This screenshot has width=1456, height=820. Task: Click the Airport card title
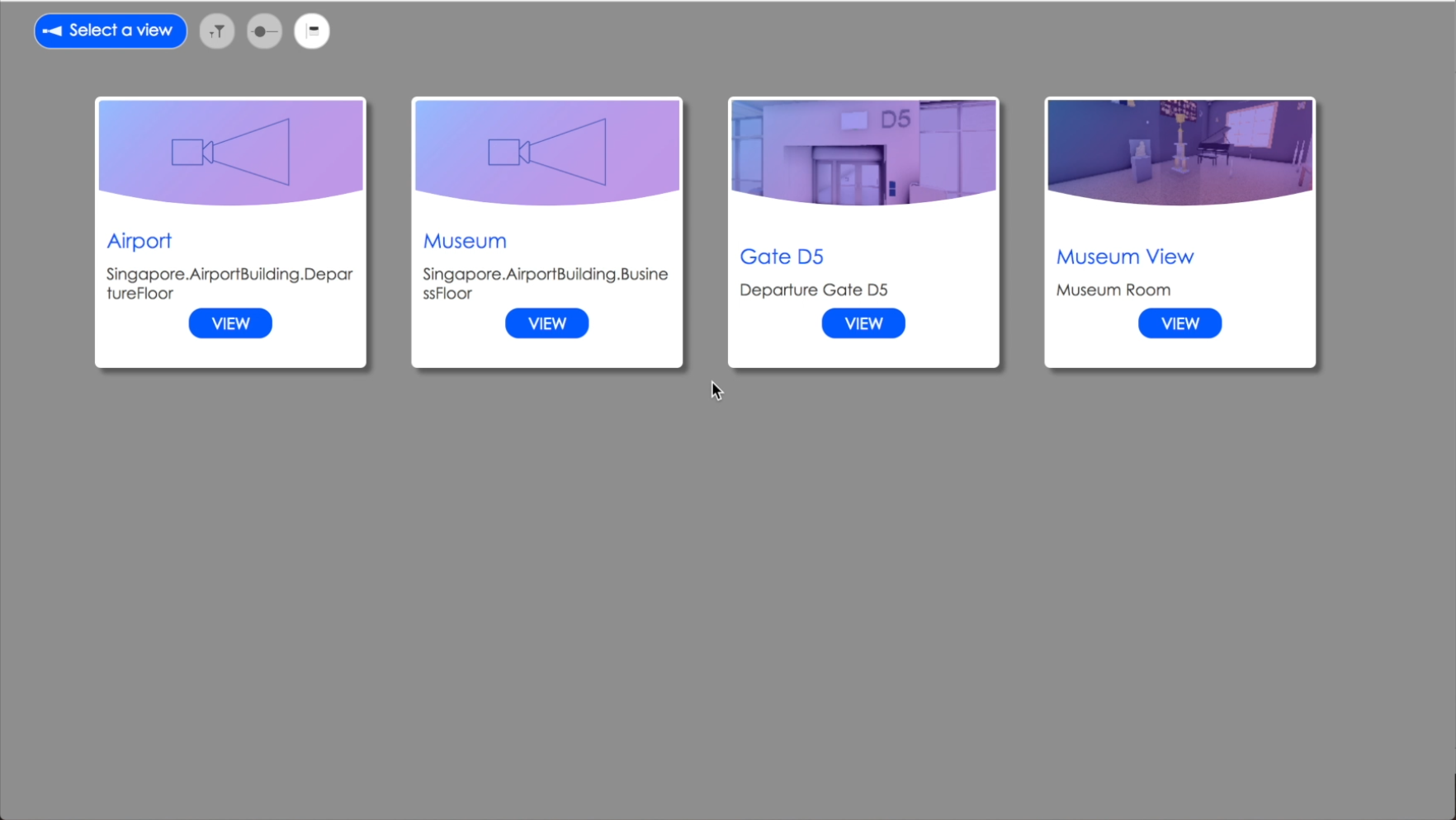139,241
